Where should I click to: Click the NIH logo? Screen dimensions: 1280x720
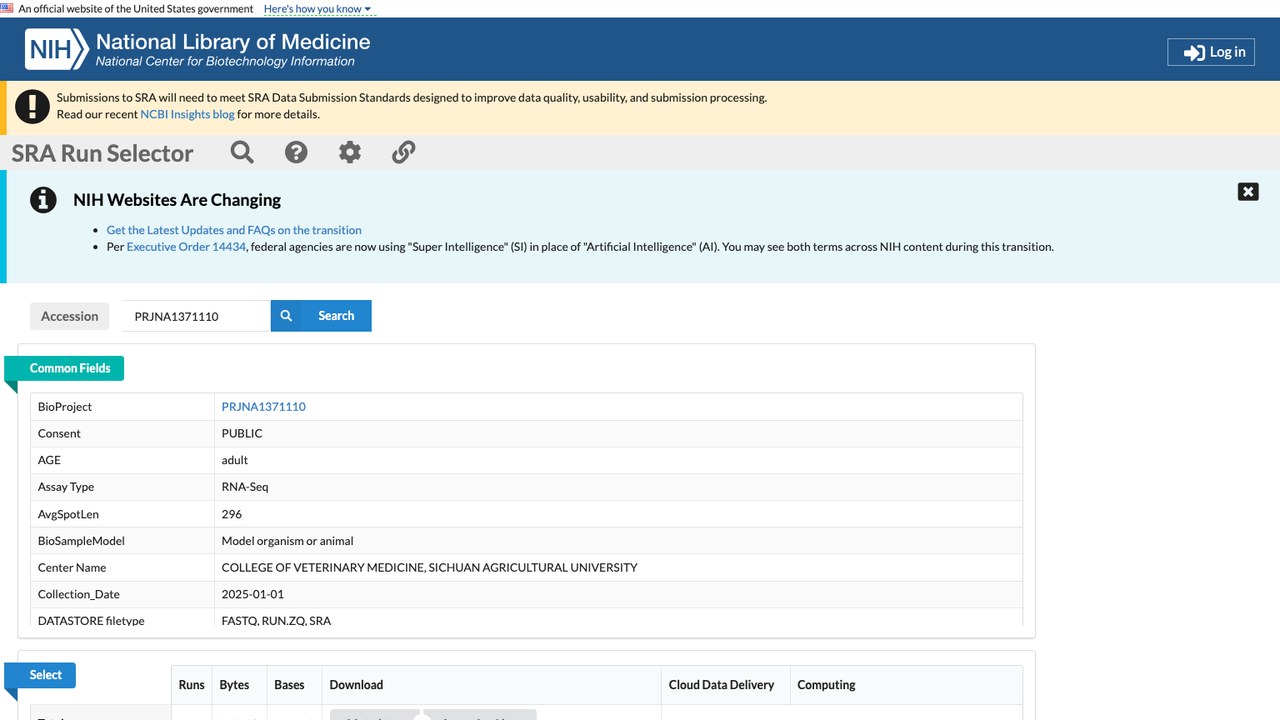pos(56,49)
